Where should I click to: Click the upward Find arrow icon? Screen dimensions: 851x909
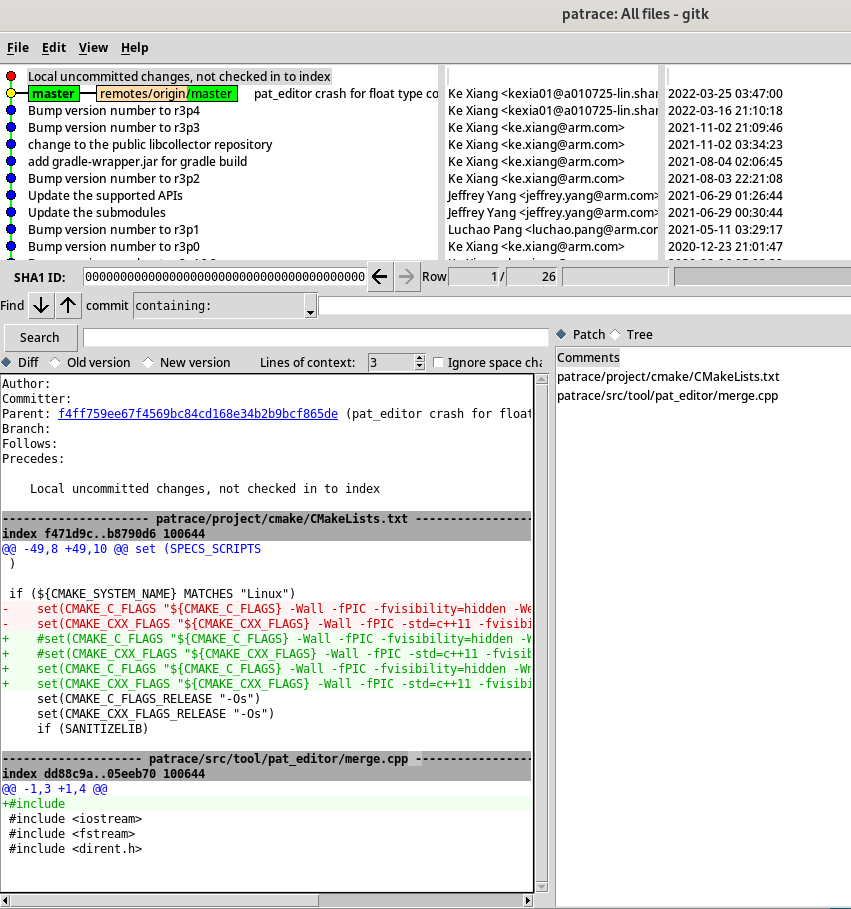click(66, 306)
